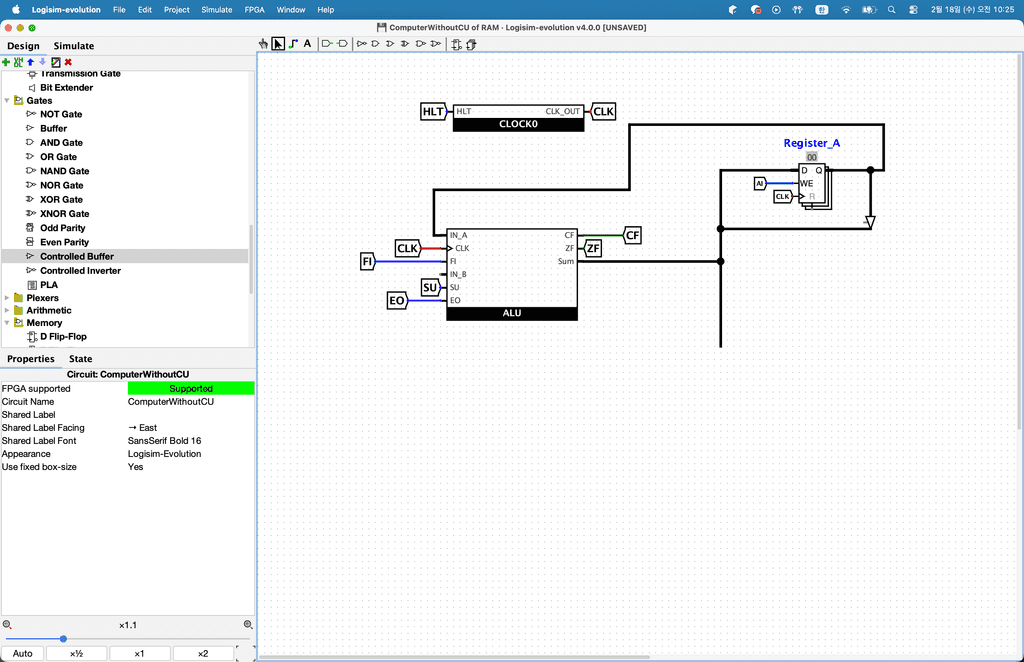Expand the Arithmetic library folder

[x=8, y=311]
